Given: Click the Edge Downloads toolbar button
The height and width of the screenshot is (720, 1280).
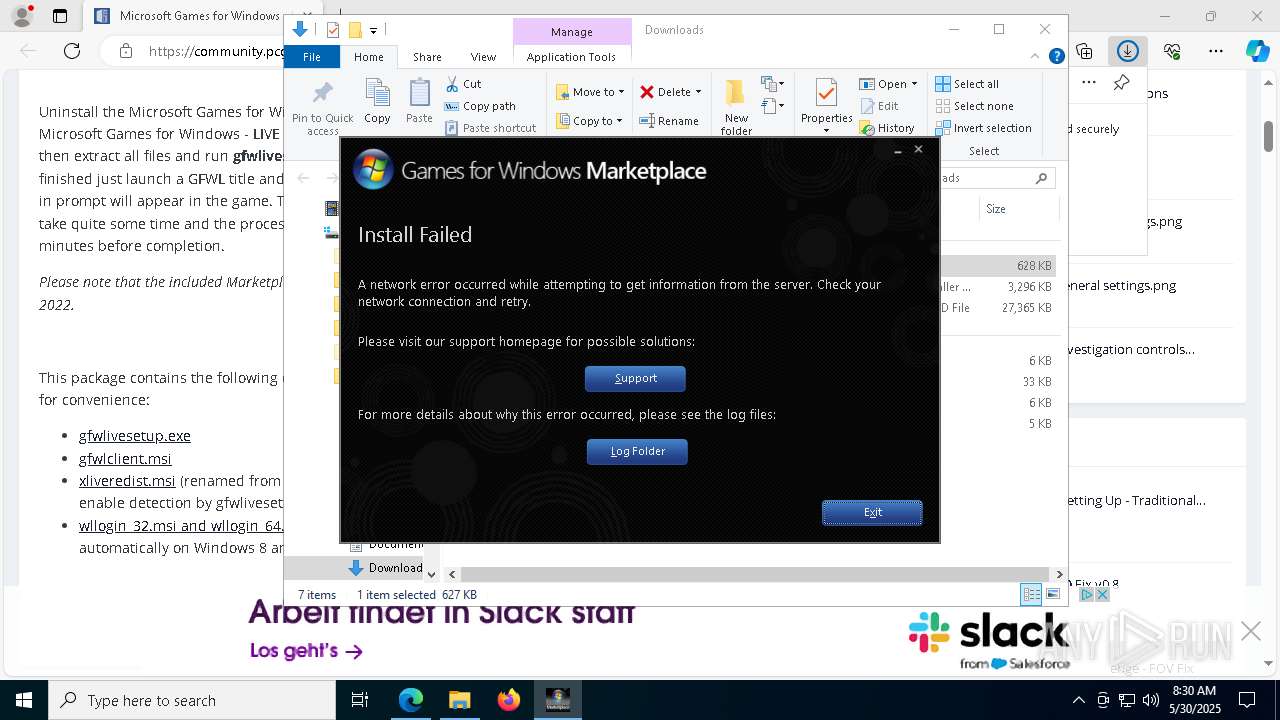Looking at the screenshot, I should coord(1128,51).
